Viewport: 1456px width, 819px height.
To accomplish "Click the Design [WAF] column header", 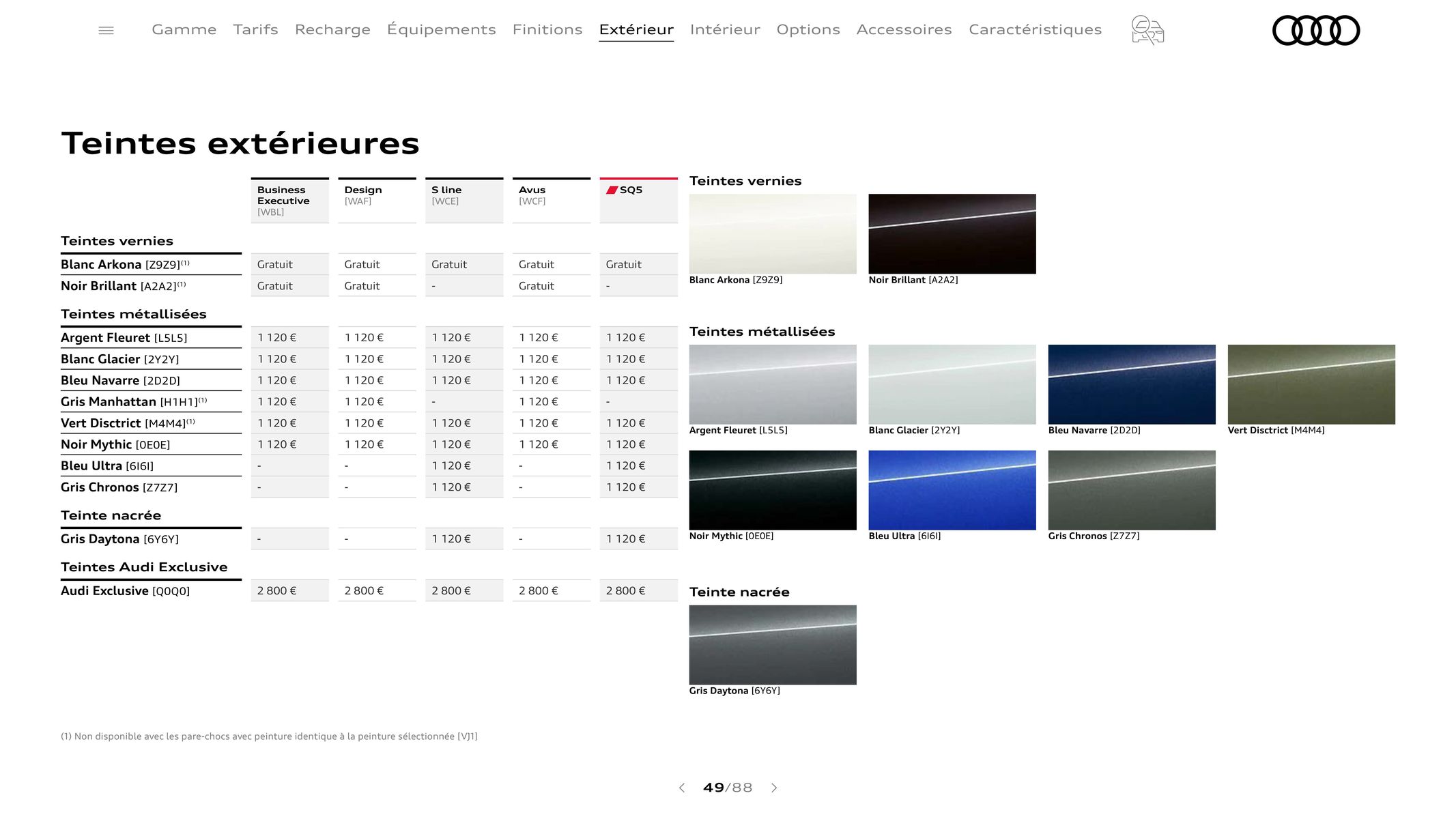I will 377,201.
